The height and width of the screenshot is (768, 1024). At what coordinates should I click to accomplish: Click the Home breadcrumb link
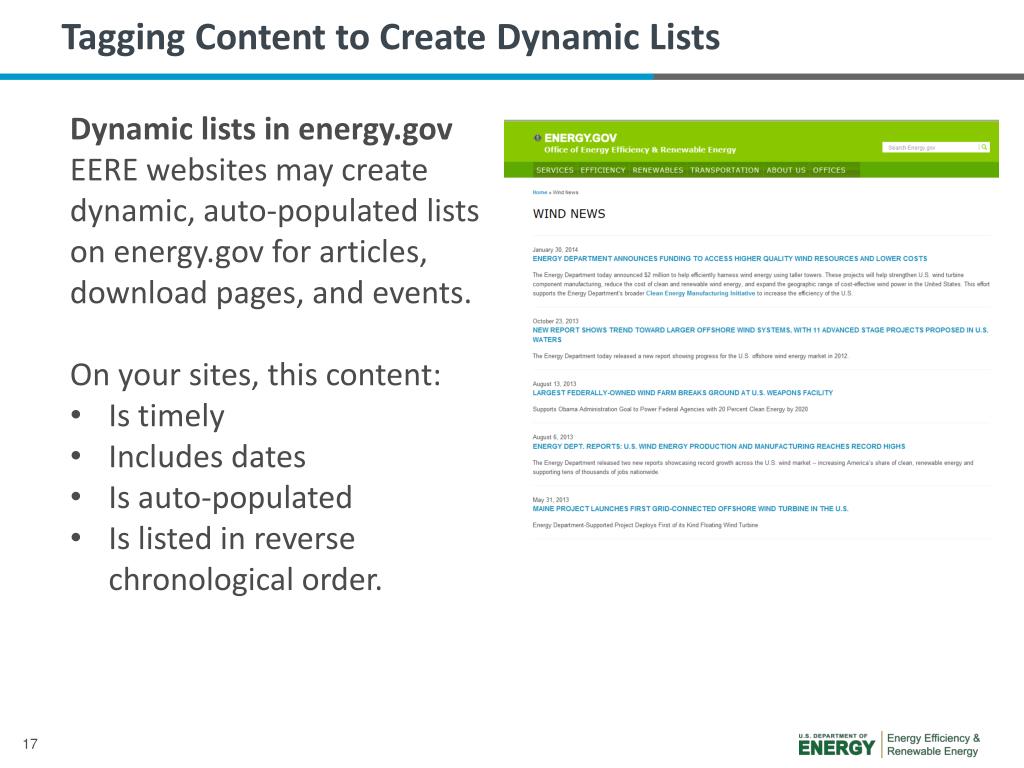point(539,193)
